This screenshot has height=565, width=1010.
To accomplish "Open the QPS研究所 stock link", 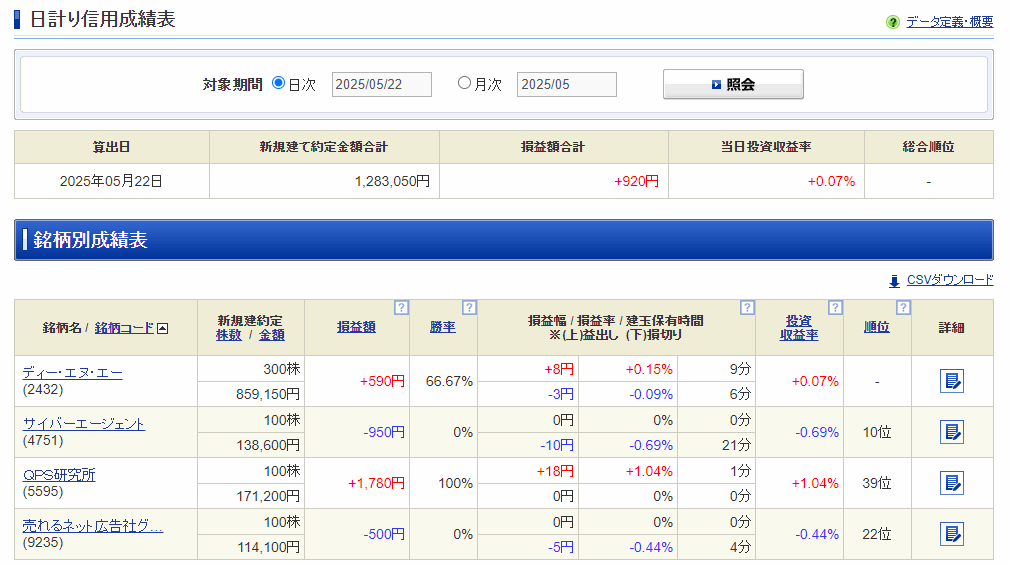I will (x=59, y=475).
